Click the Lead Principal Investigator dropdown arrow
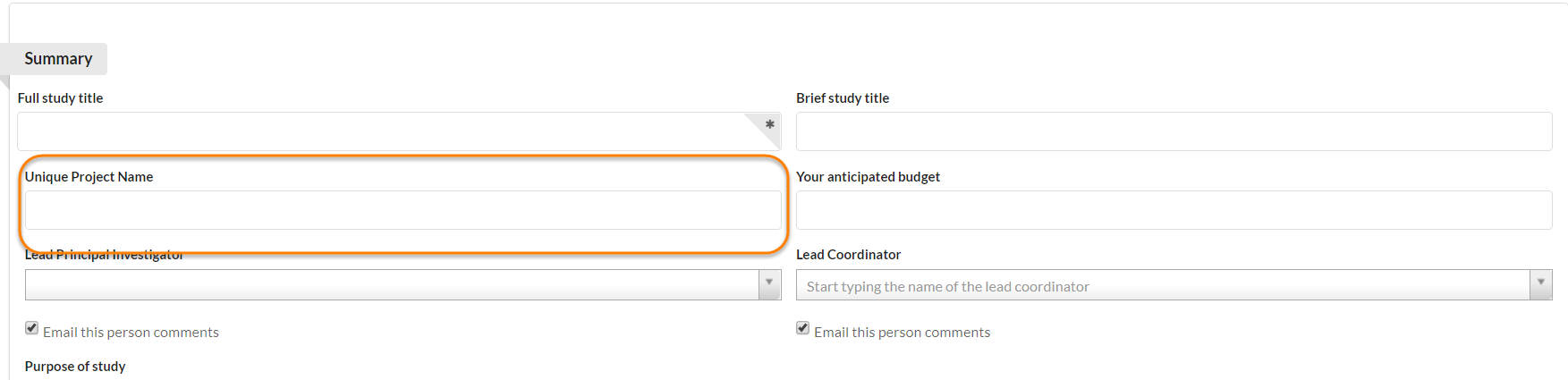Image resolution: width=1568 pixels, height=380 pixels. (769, 283)
